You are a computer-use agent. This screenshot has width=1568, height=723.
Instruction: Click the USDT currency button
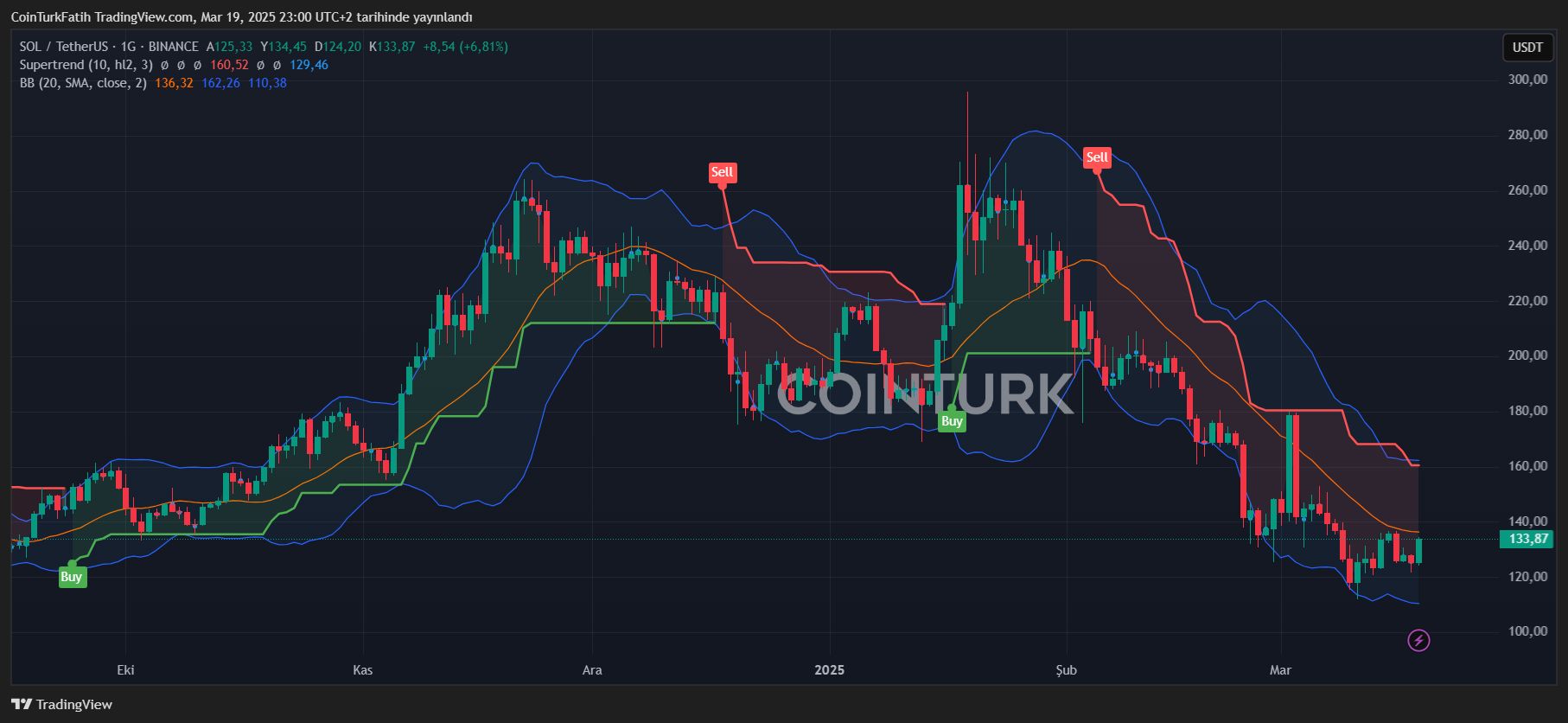click(1527, 47)
